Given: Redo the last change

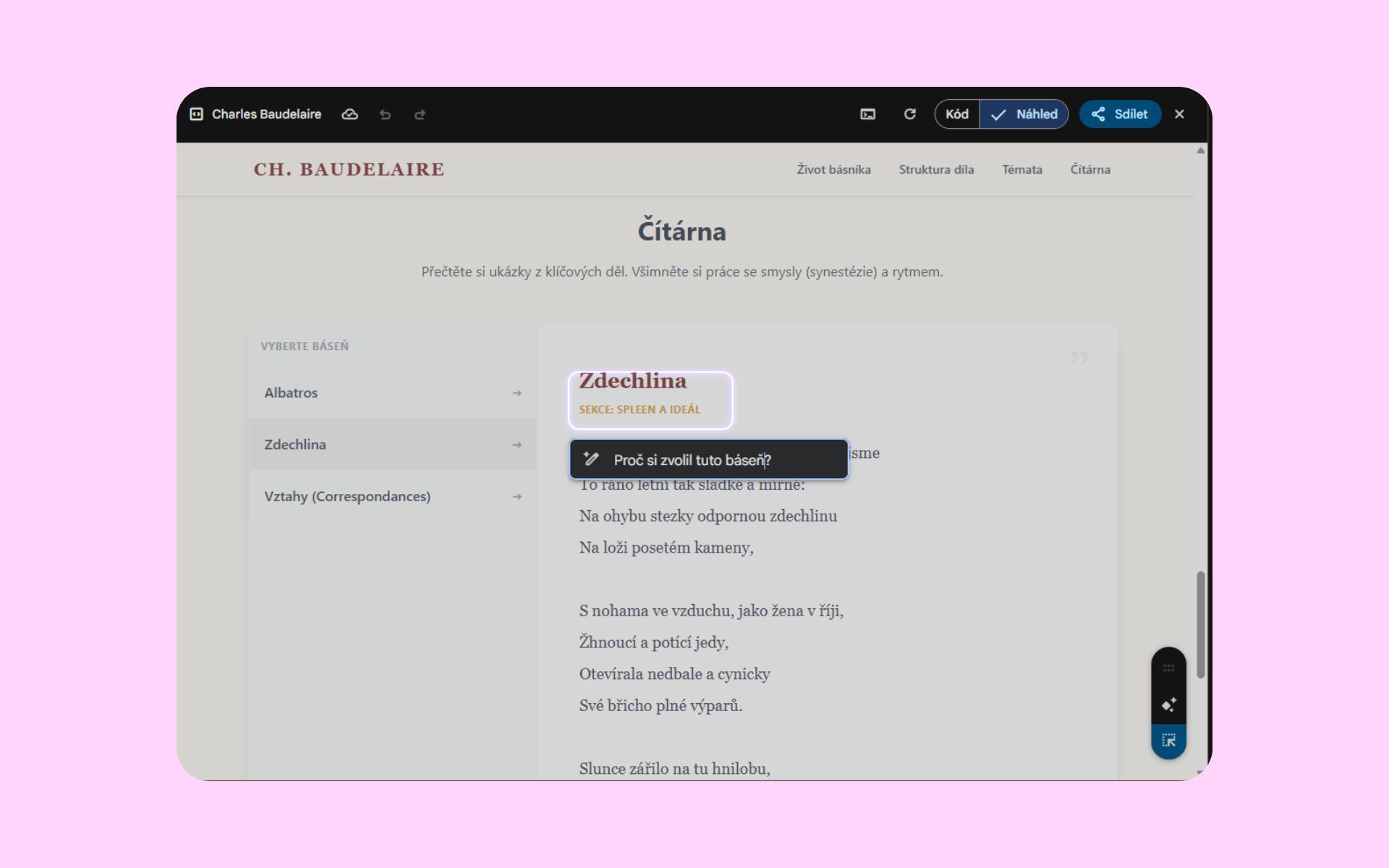Looking at the screenshot, I should click(420, 114).
